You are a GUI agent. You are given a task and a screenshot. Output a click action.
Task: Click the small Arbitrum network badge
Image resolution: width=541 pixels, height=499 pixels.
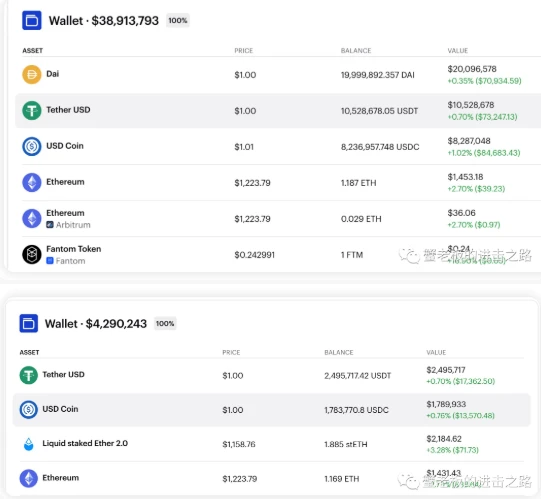pyautogui.click(x=50, y=225)
